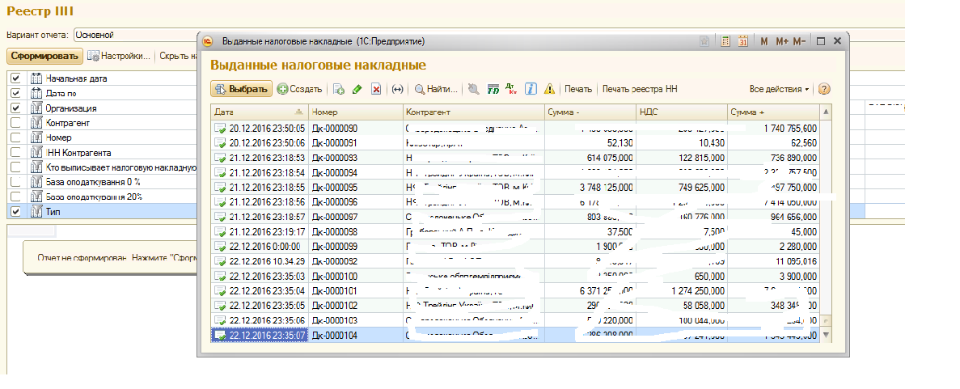Click the green TD icon in toolbar
The image size is (960, 389).
pyautogui.click(x=493, y=89)
